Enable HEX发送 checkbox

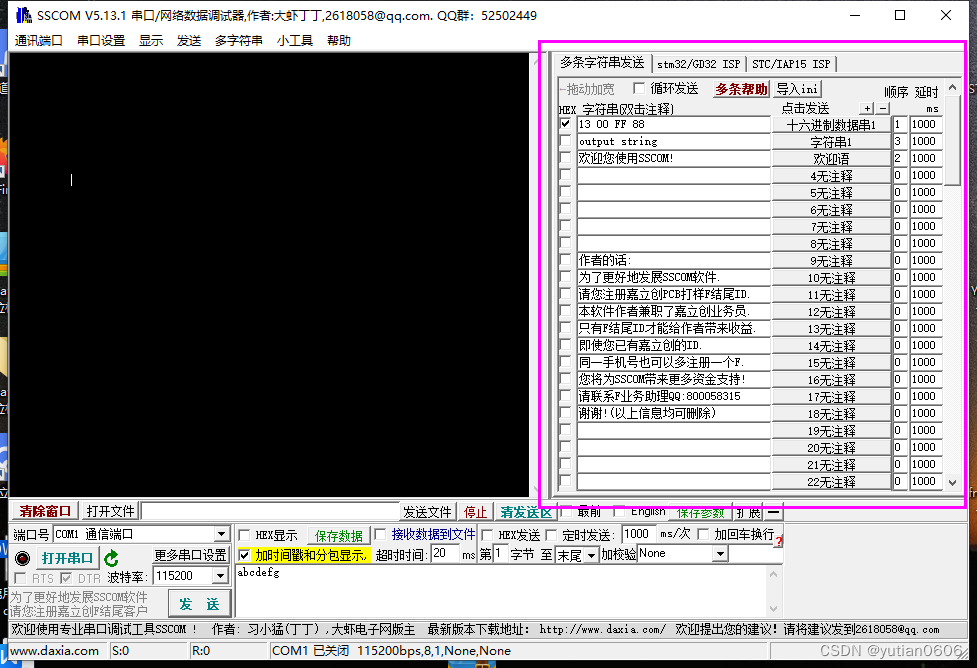click(488, 535)
